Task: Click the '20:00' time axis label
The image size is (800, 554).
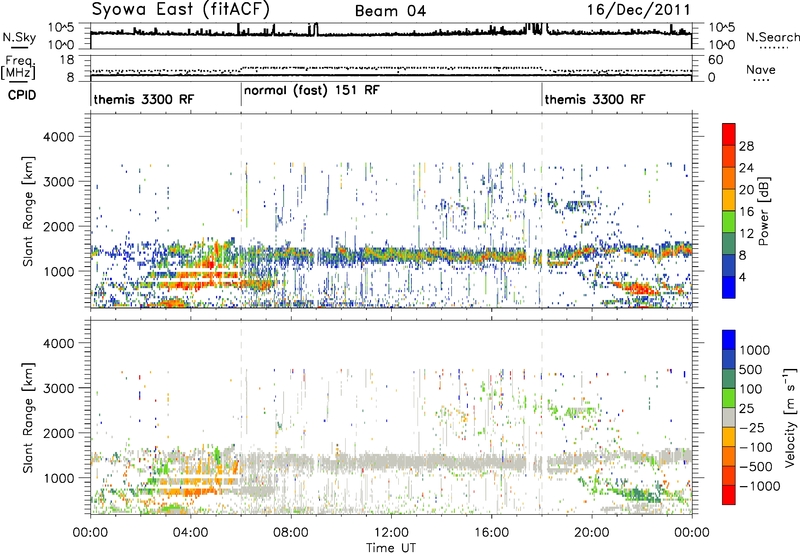Action: [x=592, y=533]
